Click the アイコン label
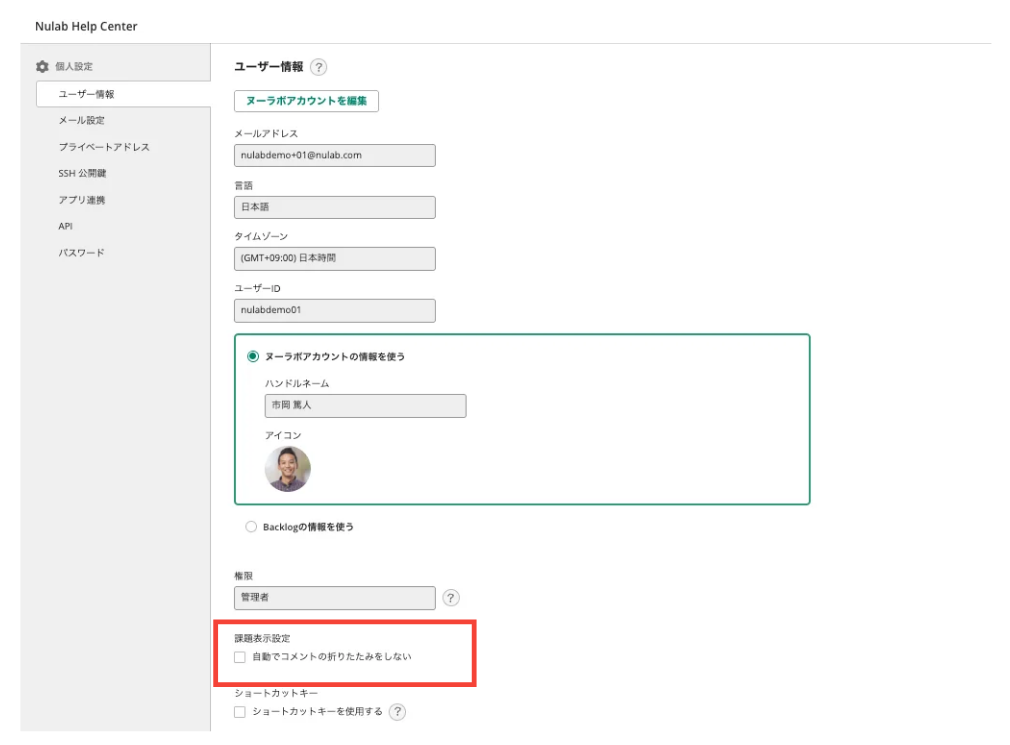Image resolution: width=1010 pixels, height=745 pixels. tap(283, 435)
